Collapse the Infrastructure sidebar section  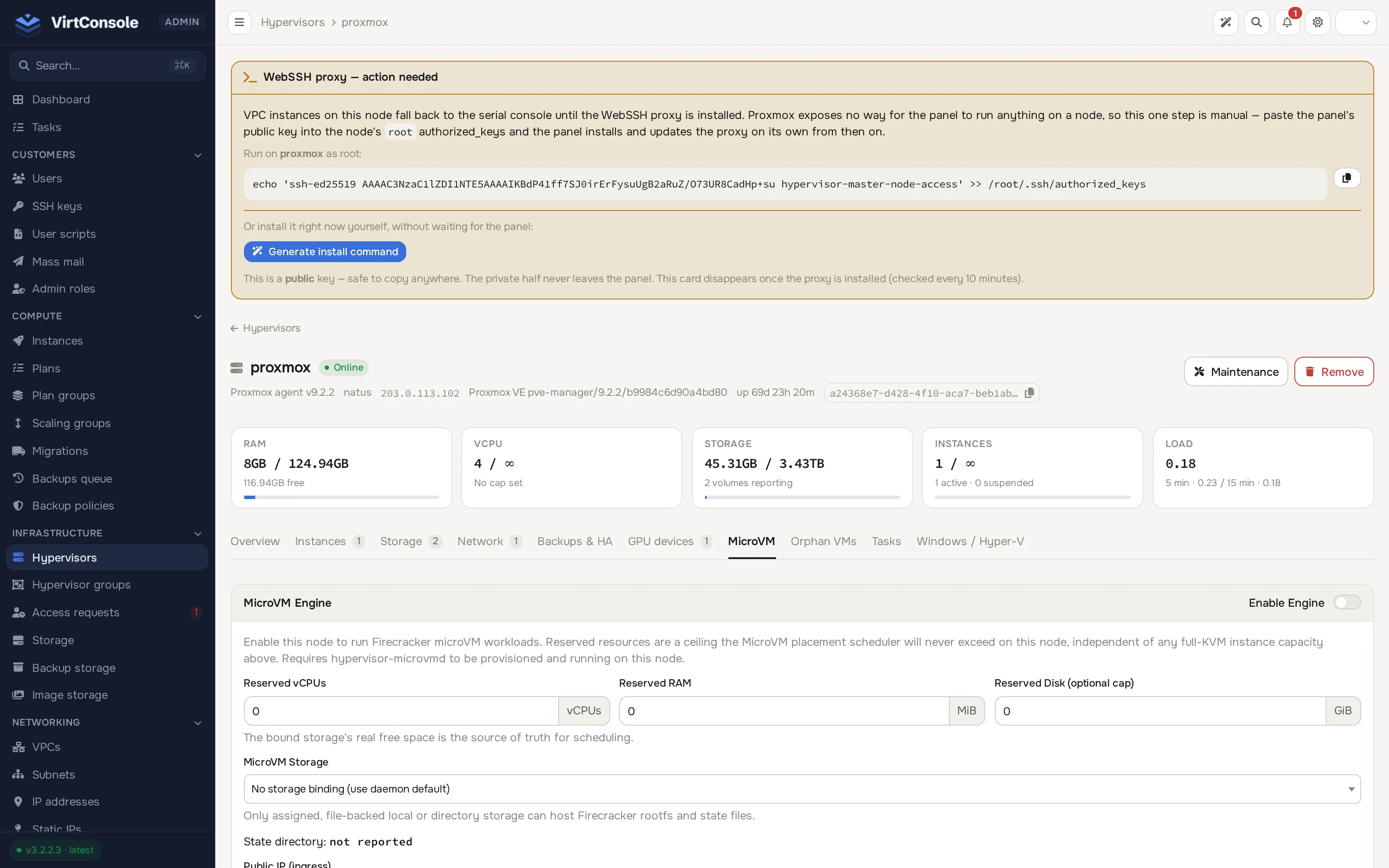107,533
